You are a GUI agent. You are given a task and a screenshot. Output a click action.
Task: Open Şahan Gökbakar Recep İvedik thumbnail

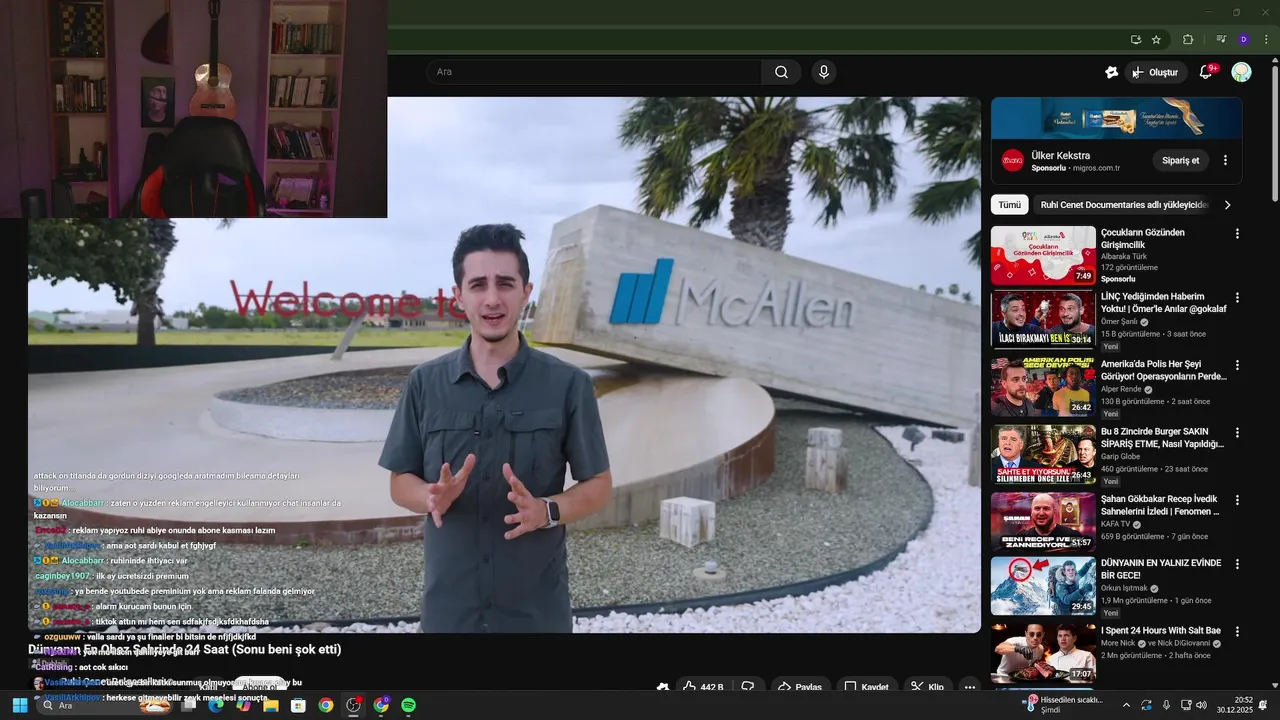[x=1043, y=521]
